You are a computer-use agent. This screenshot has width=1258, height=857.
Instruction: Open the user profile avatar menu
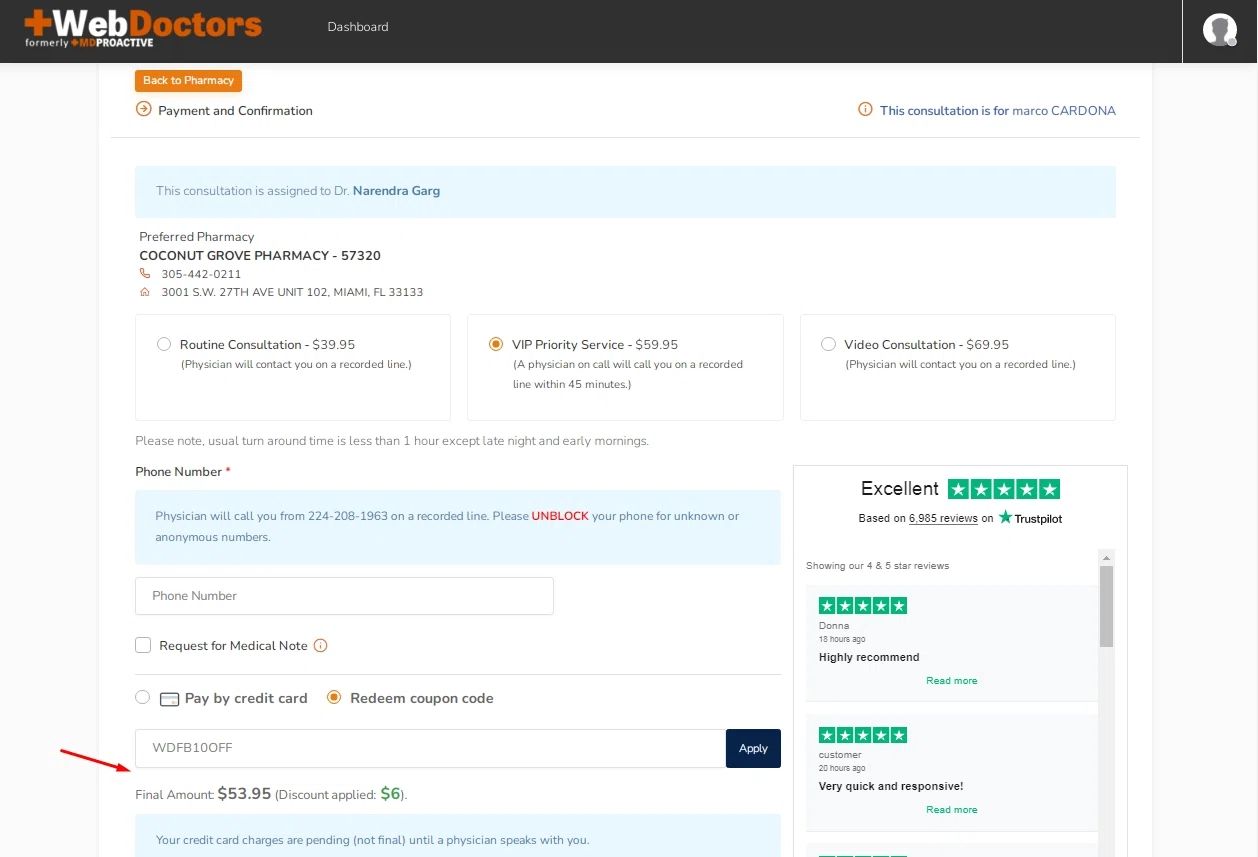1220,30
